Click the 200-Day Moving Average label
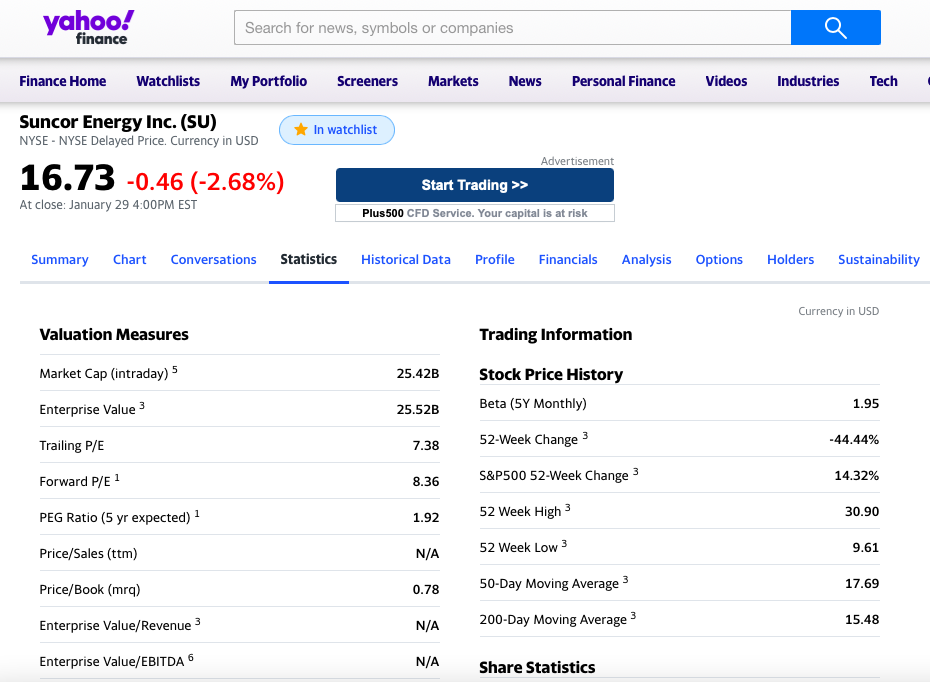930x682 pixels. pos(553,620)
